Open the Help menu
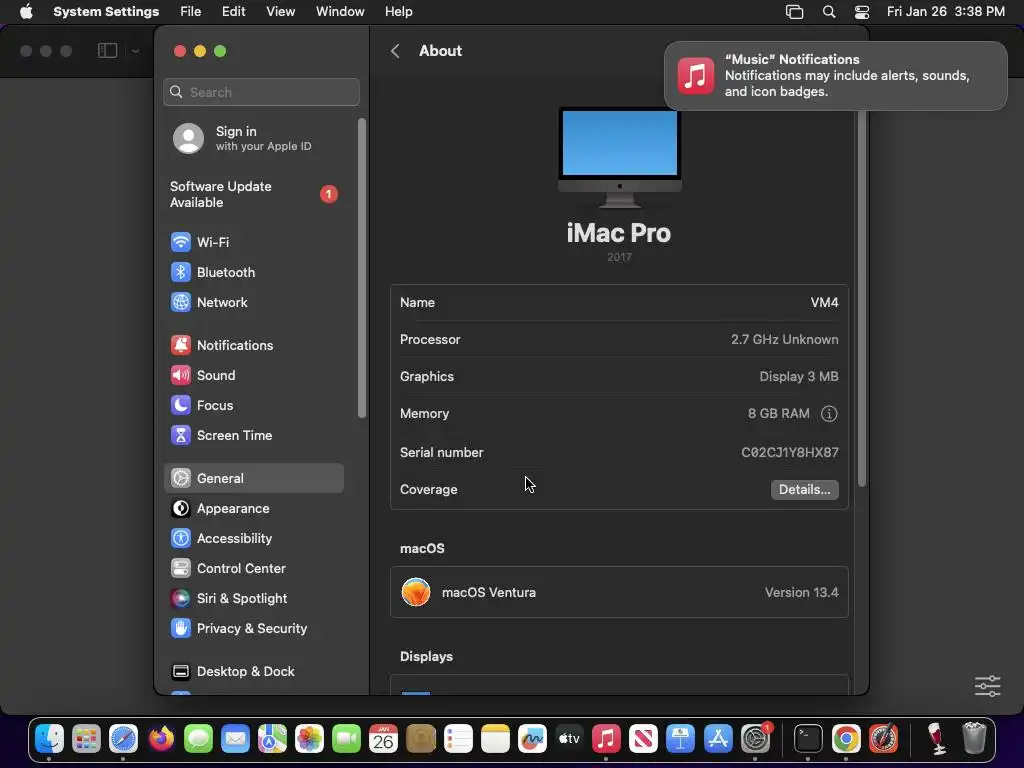 398,12
